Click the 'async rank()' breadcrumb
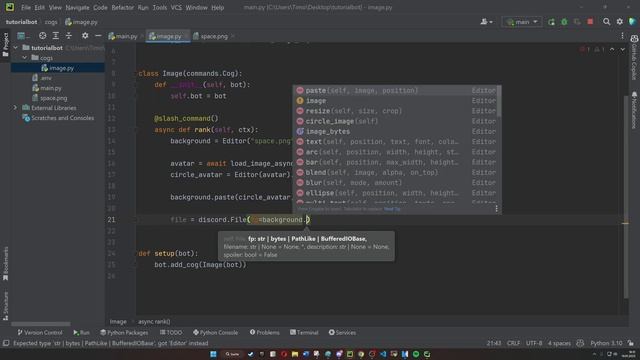 pos(154,322)
